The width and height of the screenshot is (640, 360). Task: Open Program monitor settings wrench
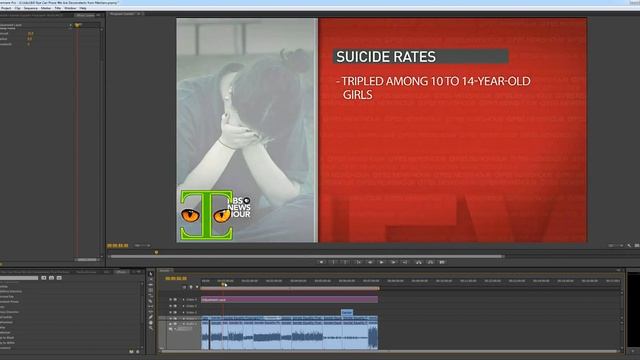point(629,246)
